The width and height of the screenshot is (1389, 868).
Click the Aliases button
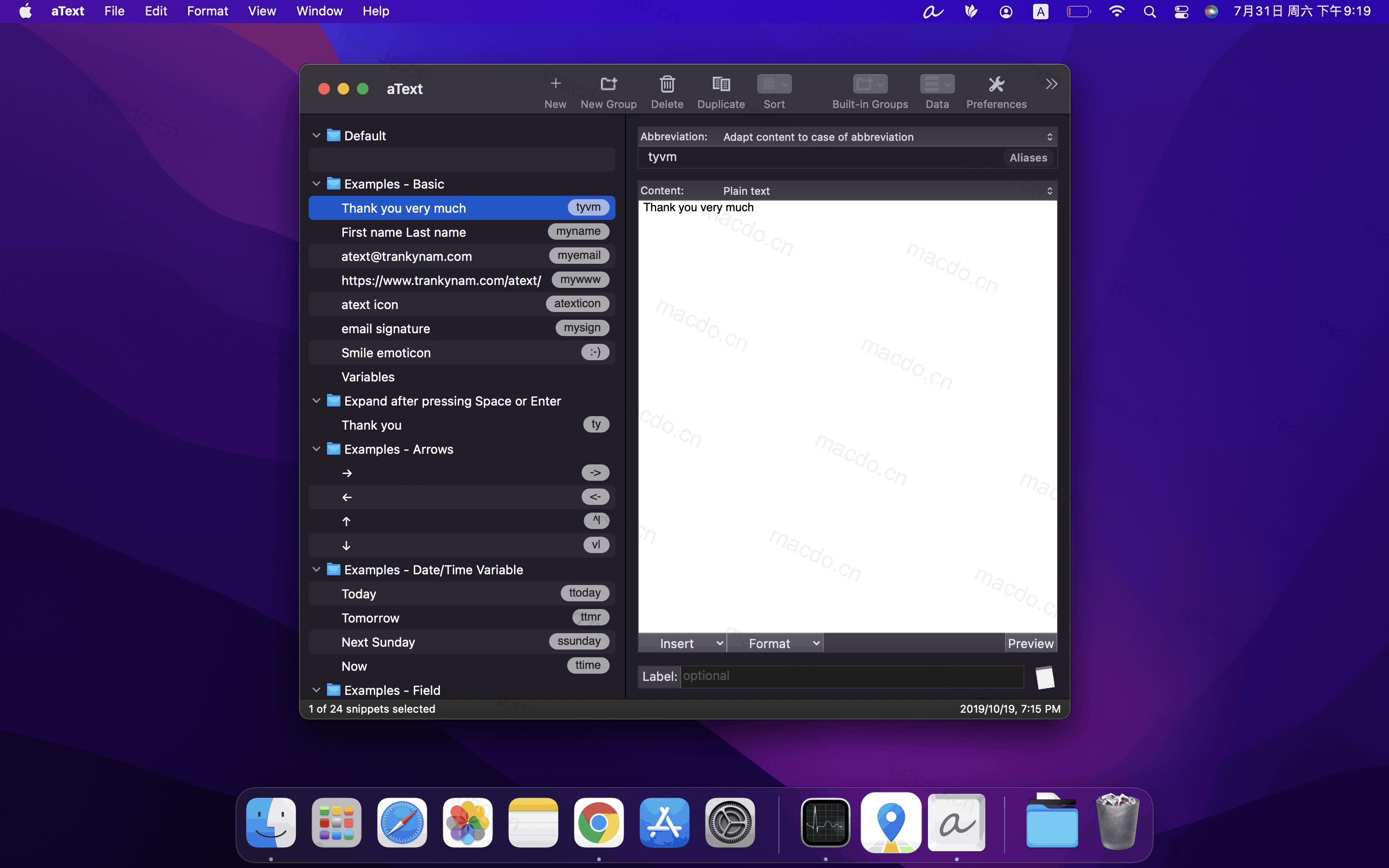tap(1028, 158)
